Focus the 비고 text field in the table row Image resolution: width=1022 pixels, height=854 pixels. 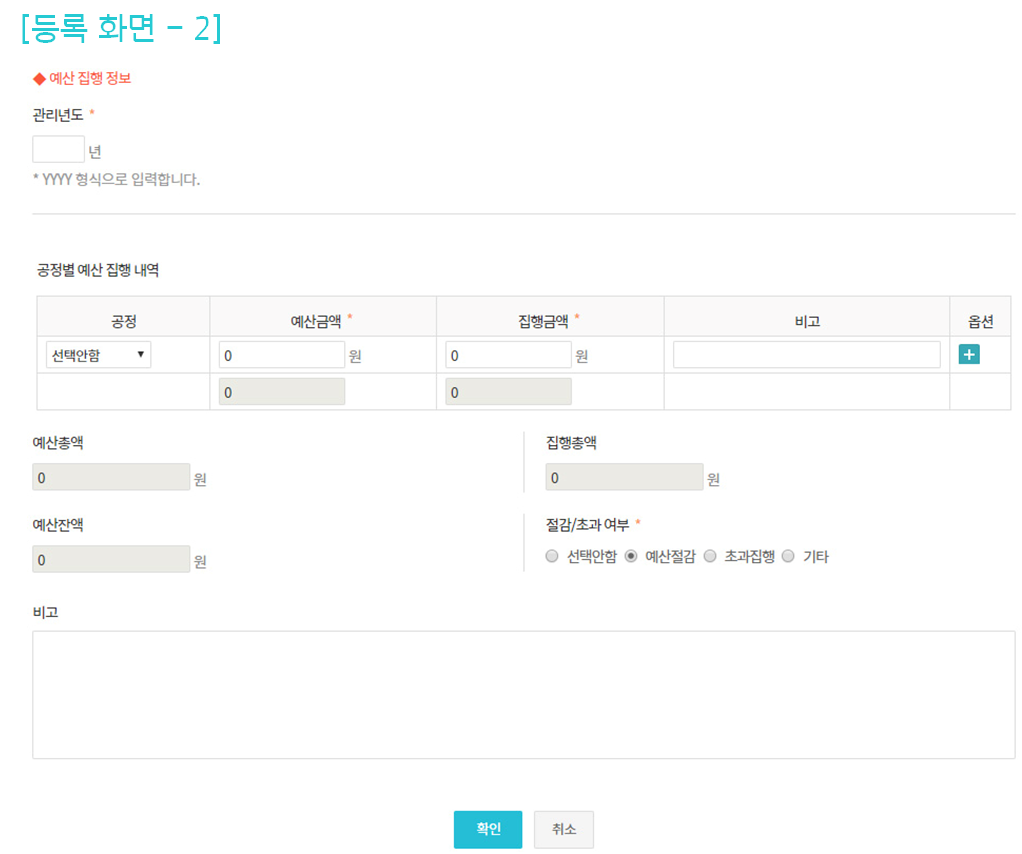806,355
